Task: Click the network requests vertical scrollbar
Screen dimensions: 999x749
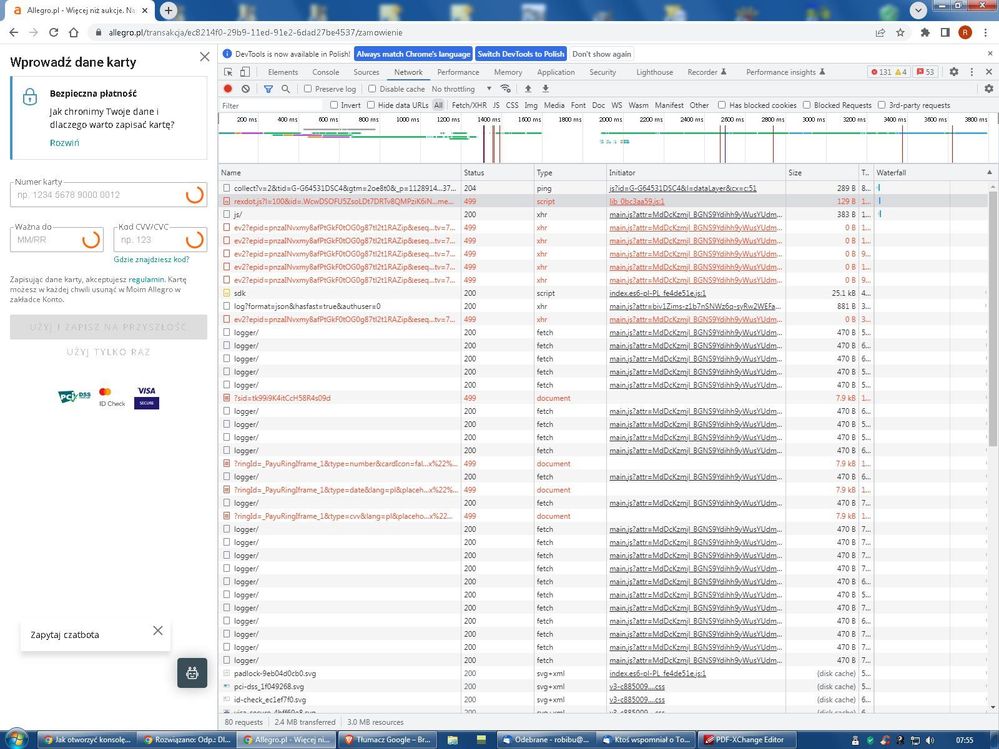Action: pos(993,318)
